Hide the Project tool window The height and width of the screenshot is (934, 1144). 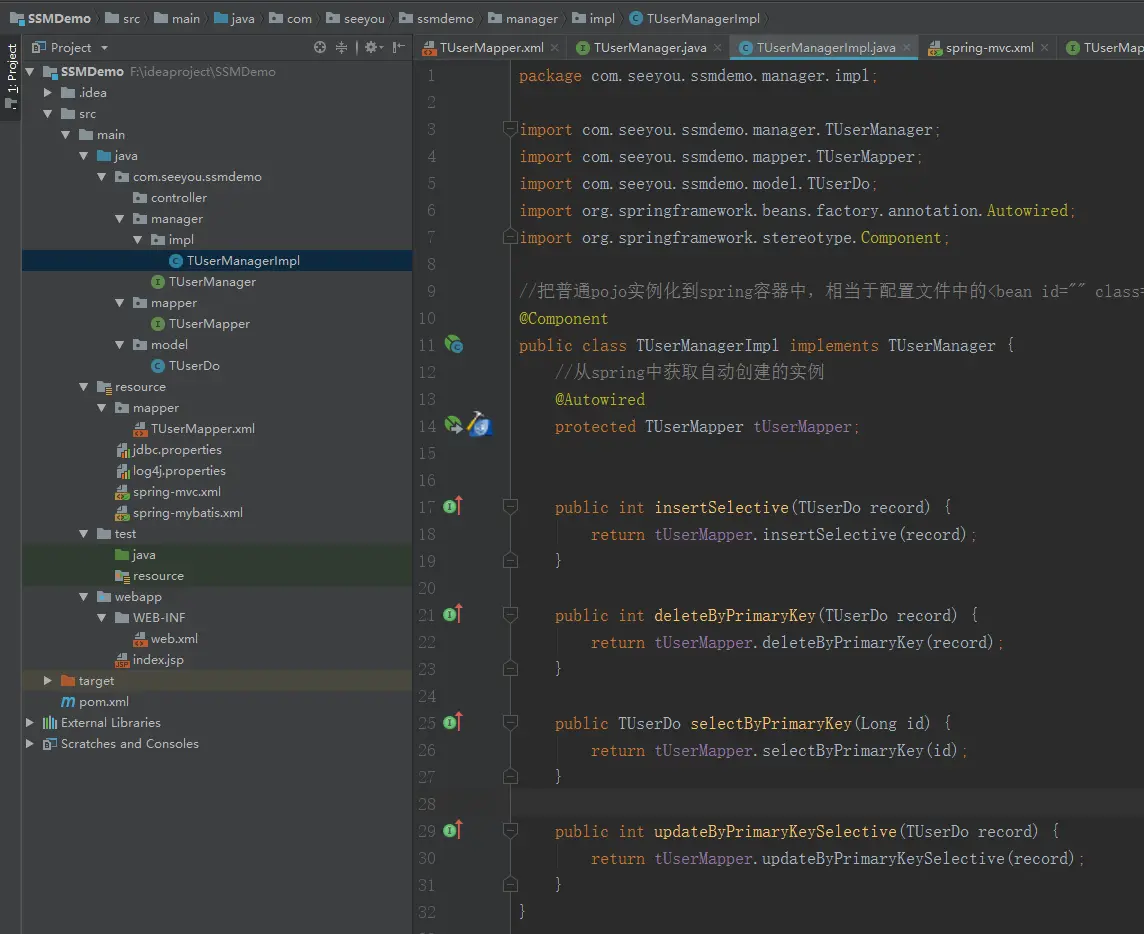click(x=398, y=47)
